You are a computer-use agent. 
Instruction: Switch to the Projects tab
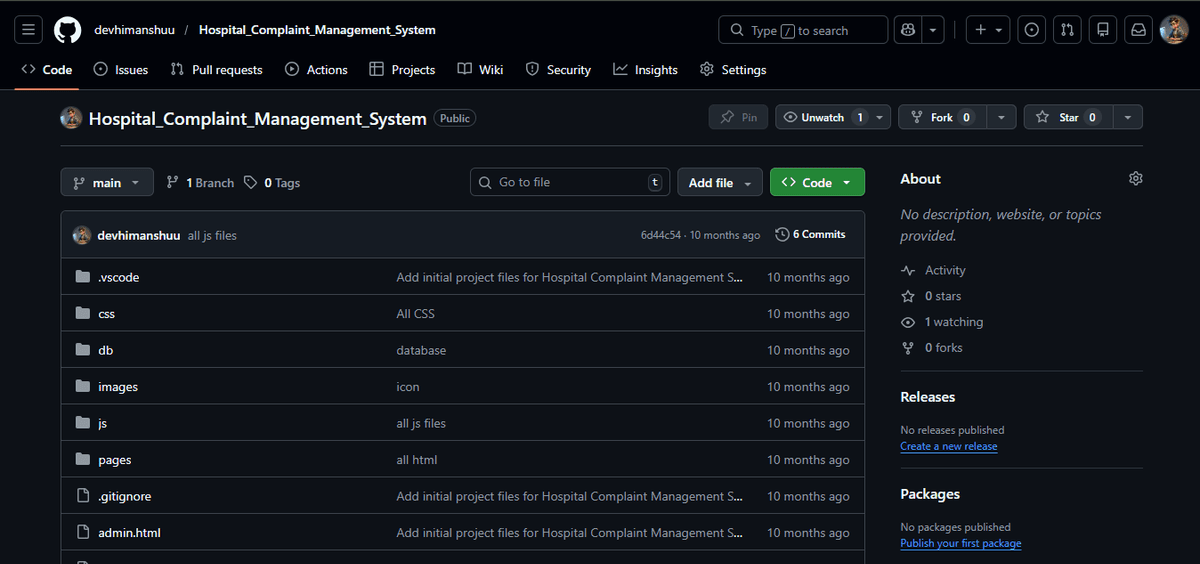402,70
